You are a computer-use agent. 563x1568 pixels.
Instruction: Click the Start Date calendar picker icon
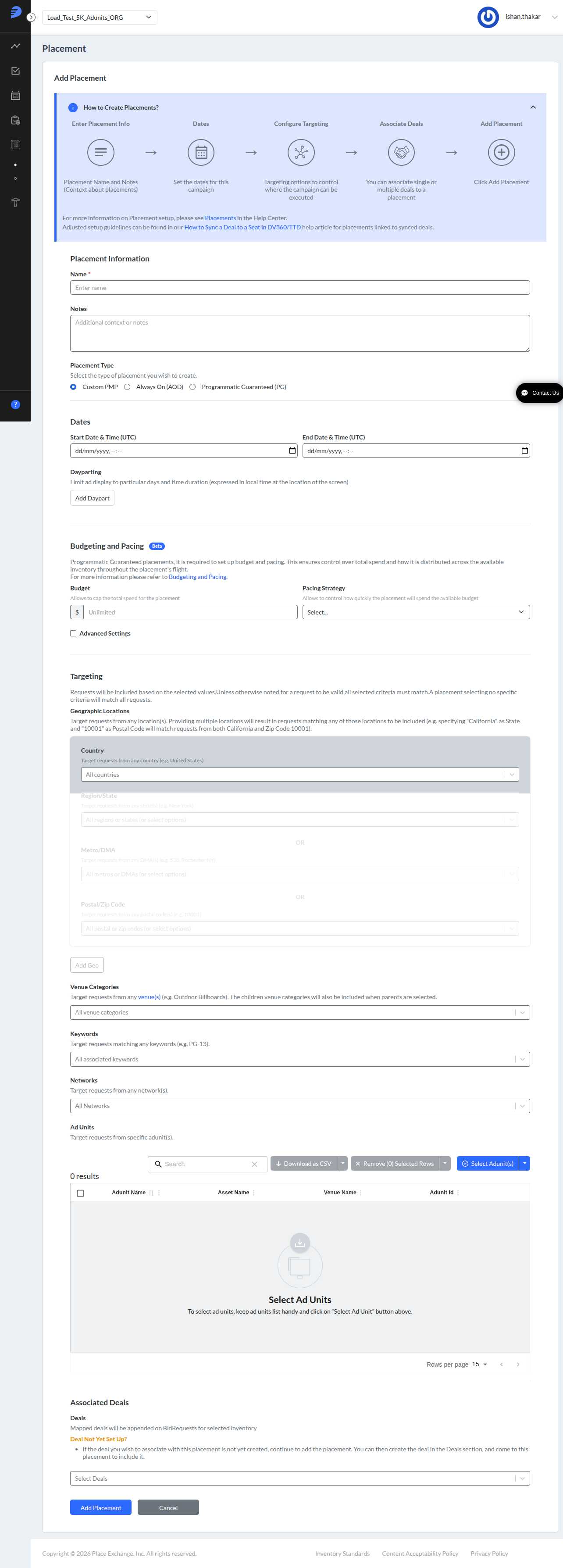[x=292, y=451]
